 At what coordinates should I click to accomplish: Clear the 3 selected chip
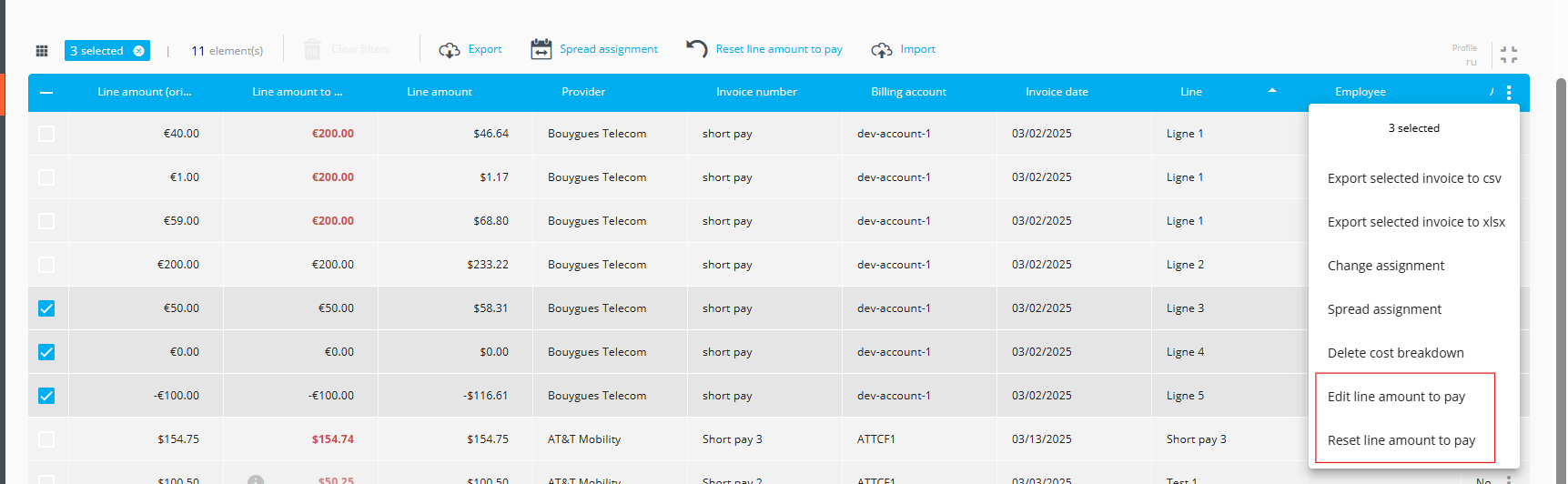(139, 51)
